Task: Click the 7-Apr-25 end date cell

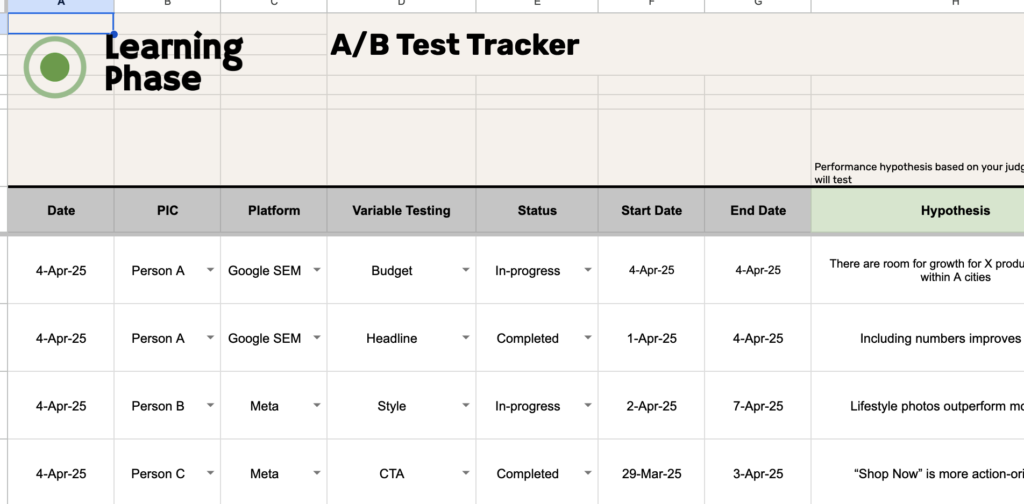Action: [758, 406]
